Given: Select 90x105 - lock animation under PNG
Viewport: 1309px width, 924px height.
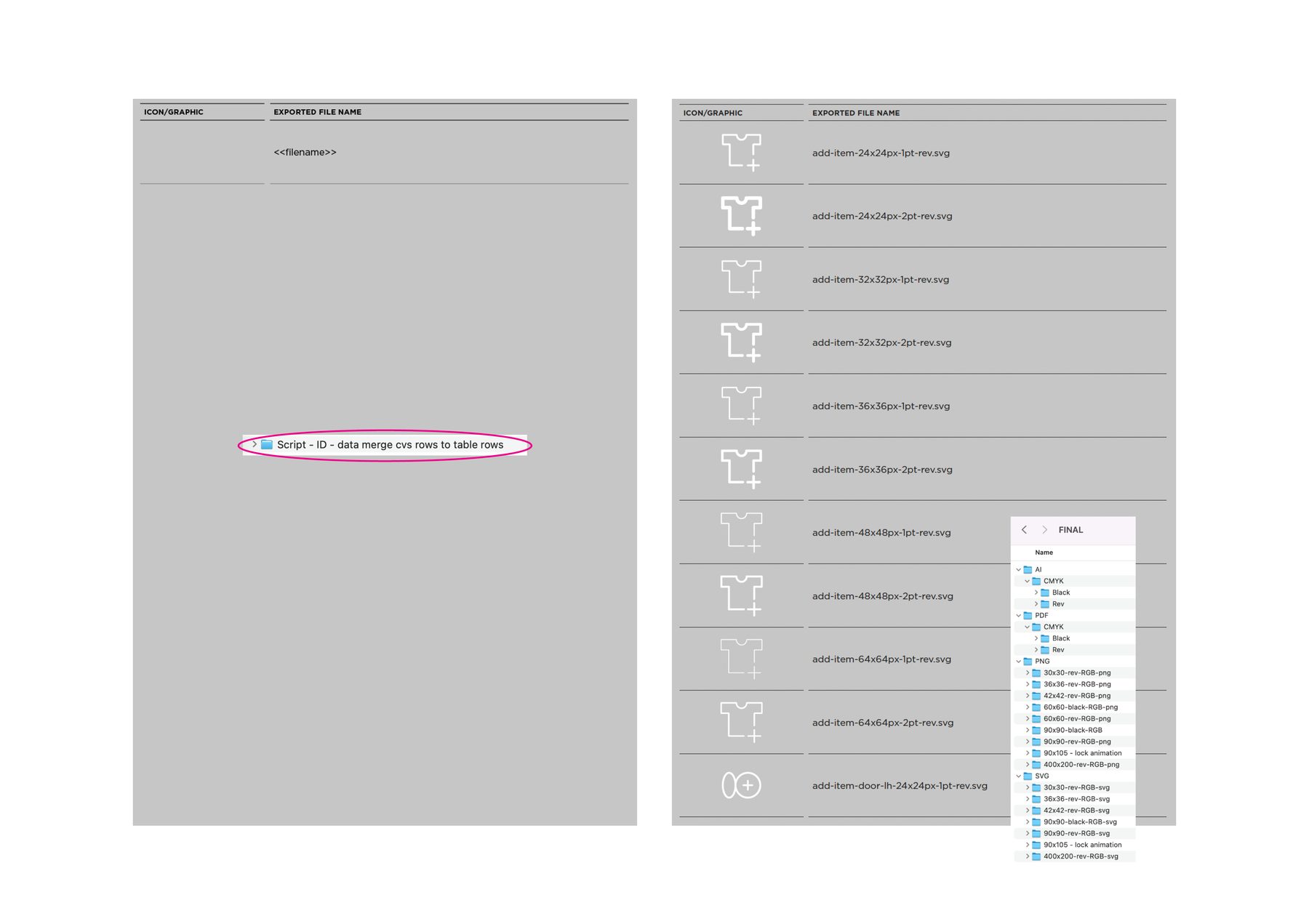Looking at the screenshot, I should 1073,753.
